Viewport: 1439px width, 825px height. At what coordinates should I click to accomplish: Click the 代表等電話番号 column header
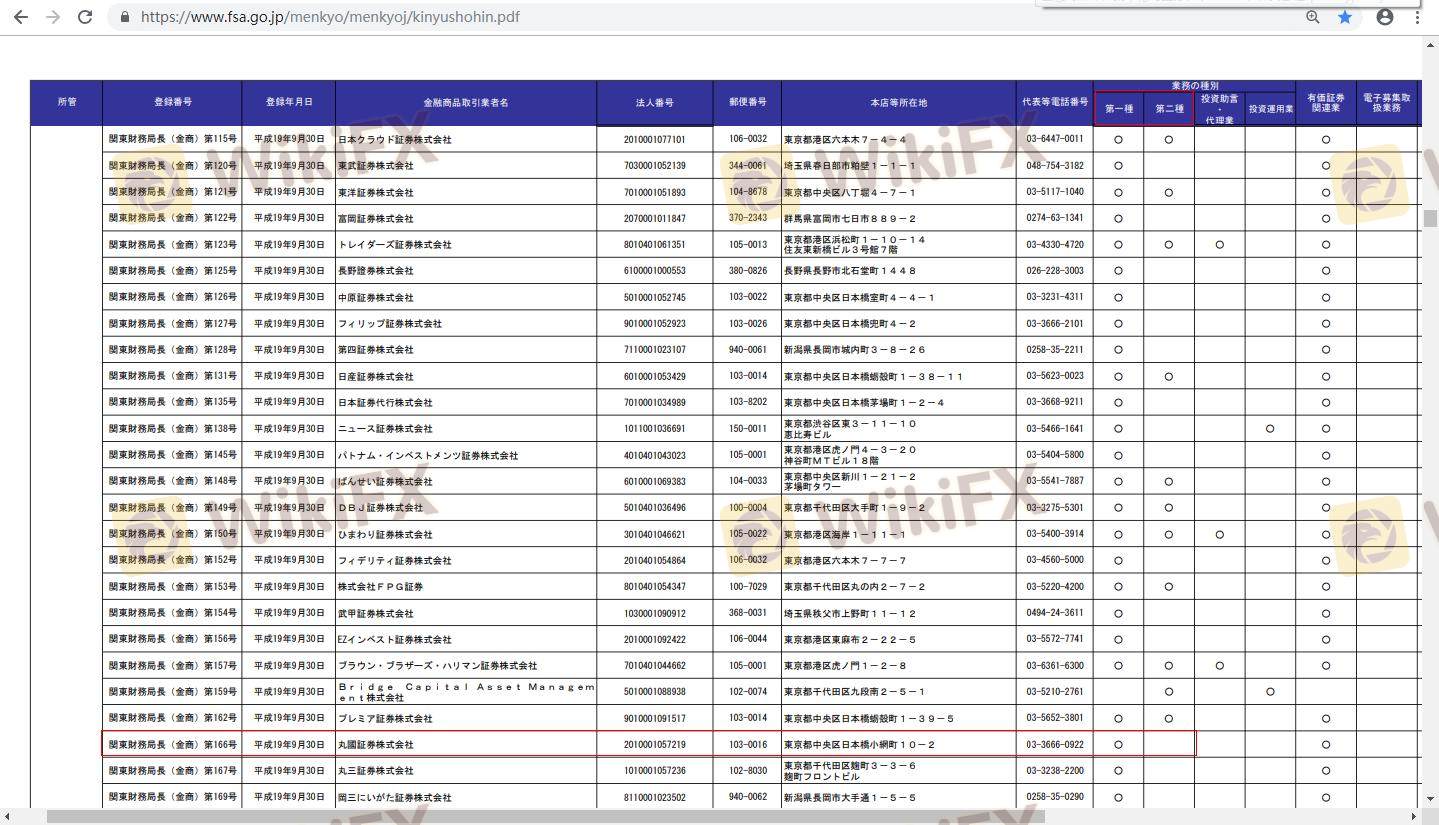[1055, 103]
